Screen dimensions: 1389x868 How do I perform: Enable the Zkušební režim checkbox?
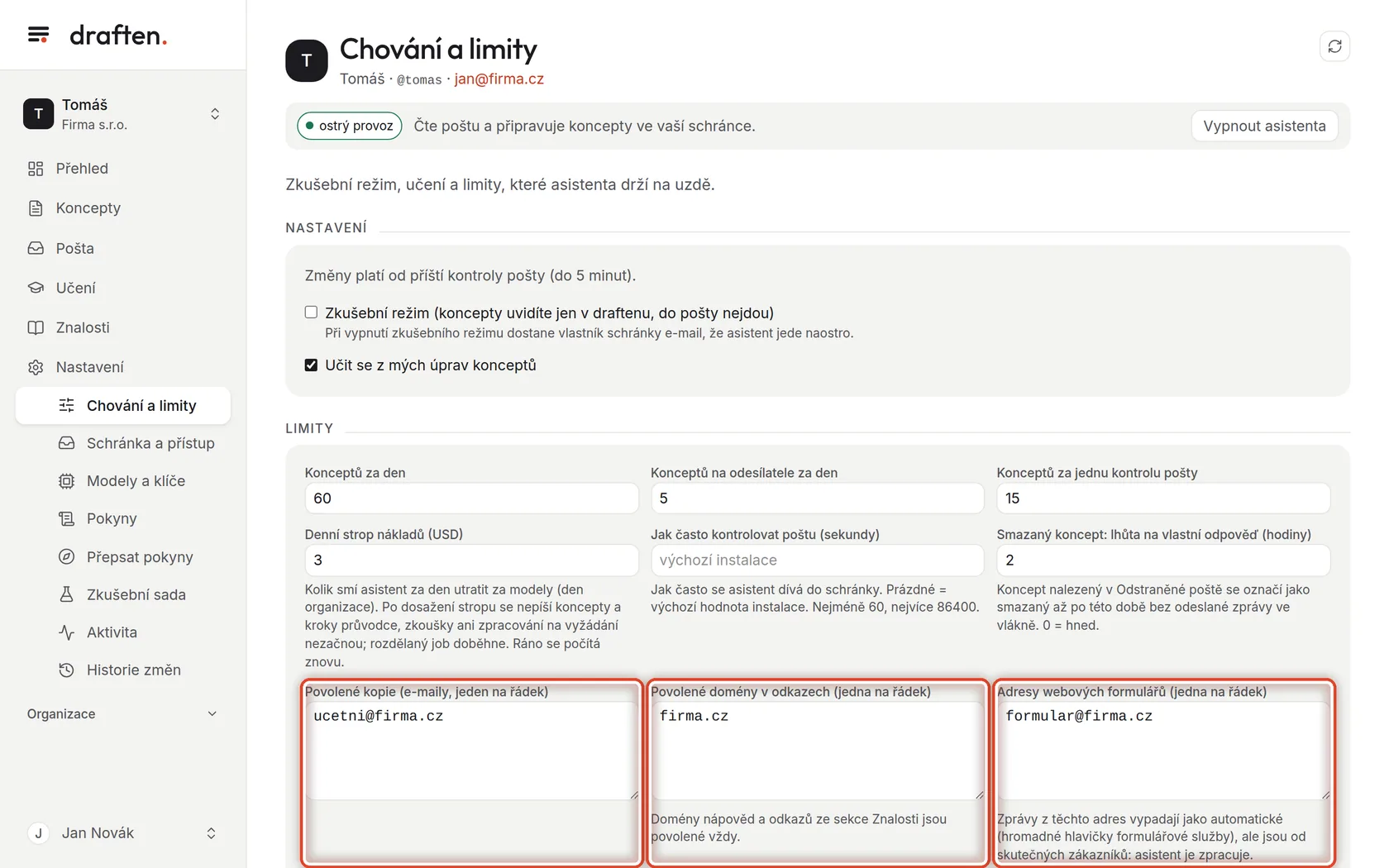click(311, 312)
